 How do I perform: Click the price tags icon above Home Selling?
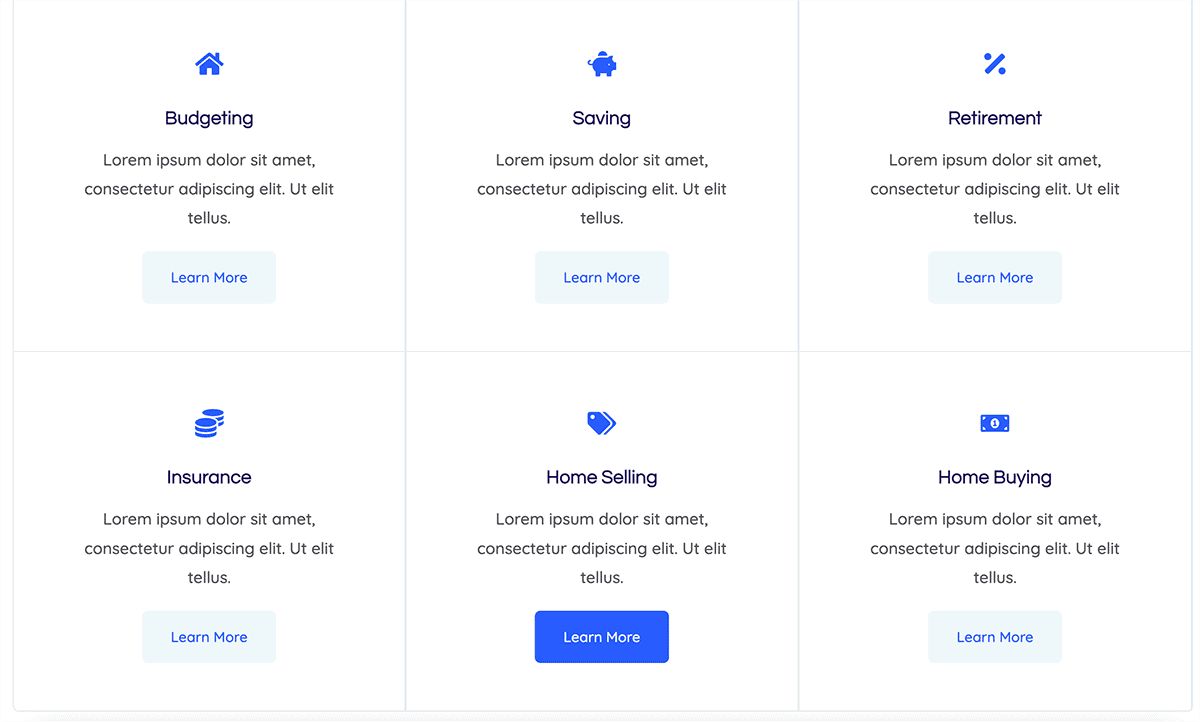pyautogui.click(x=602, y=423)
